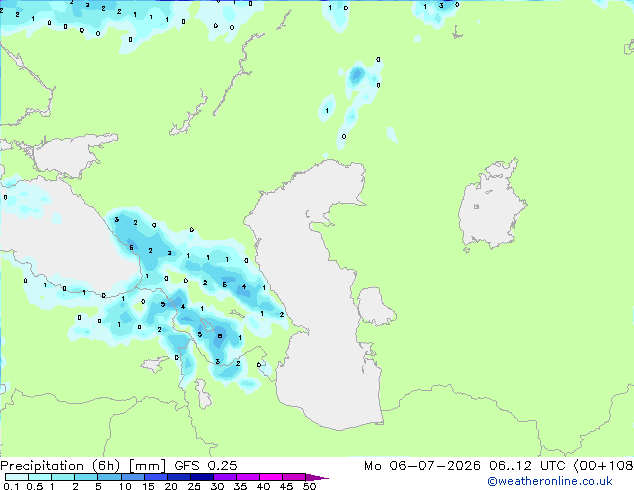This screenshot has width=634, height=490.
Task: Select the "50" legend scale label
Action: (x=310, y=486)
